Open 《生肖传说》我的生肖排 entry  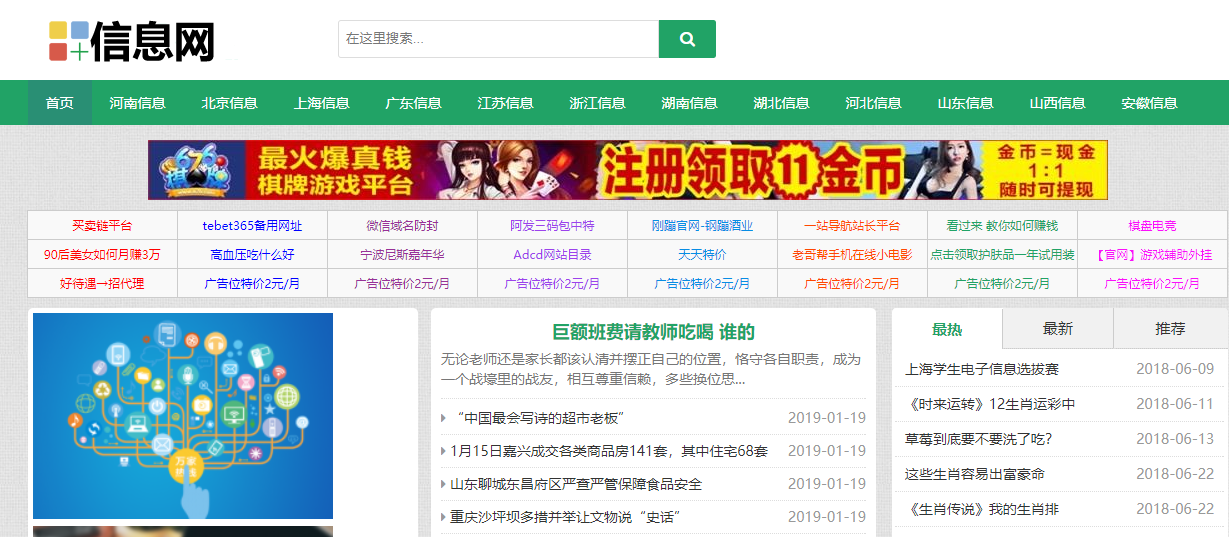click(982, 509)
